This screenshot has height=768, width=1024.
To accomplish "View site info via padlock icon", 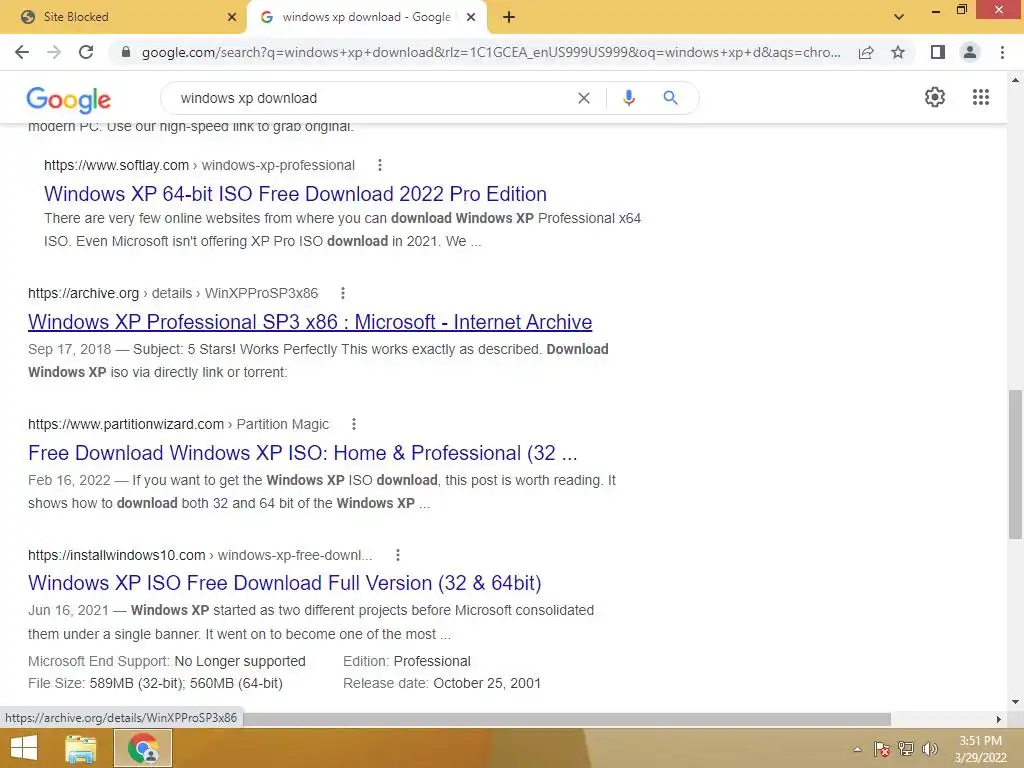I will click(126, 52).
